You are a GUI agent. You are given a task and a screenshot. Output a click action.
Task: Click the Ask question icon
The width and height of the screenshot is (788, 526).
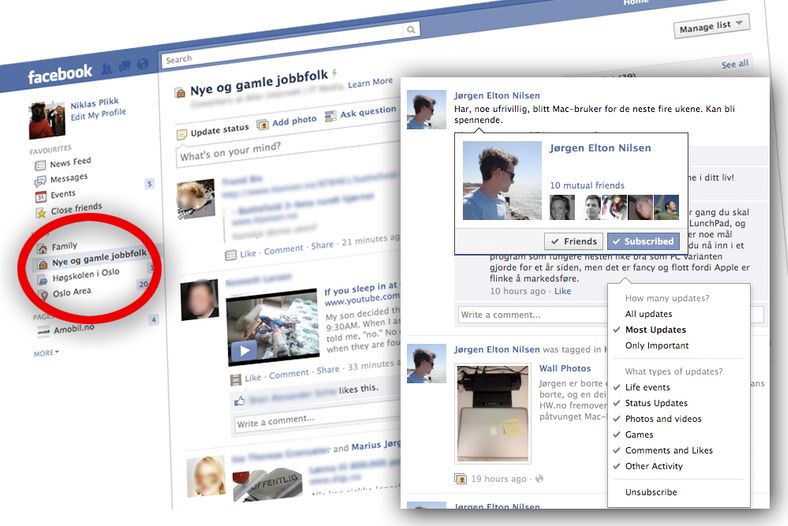point(331,117)
